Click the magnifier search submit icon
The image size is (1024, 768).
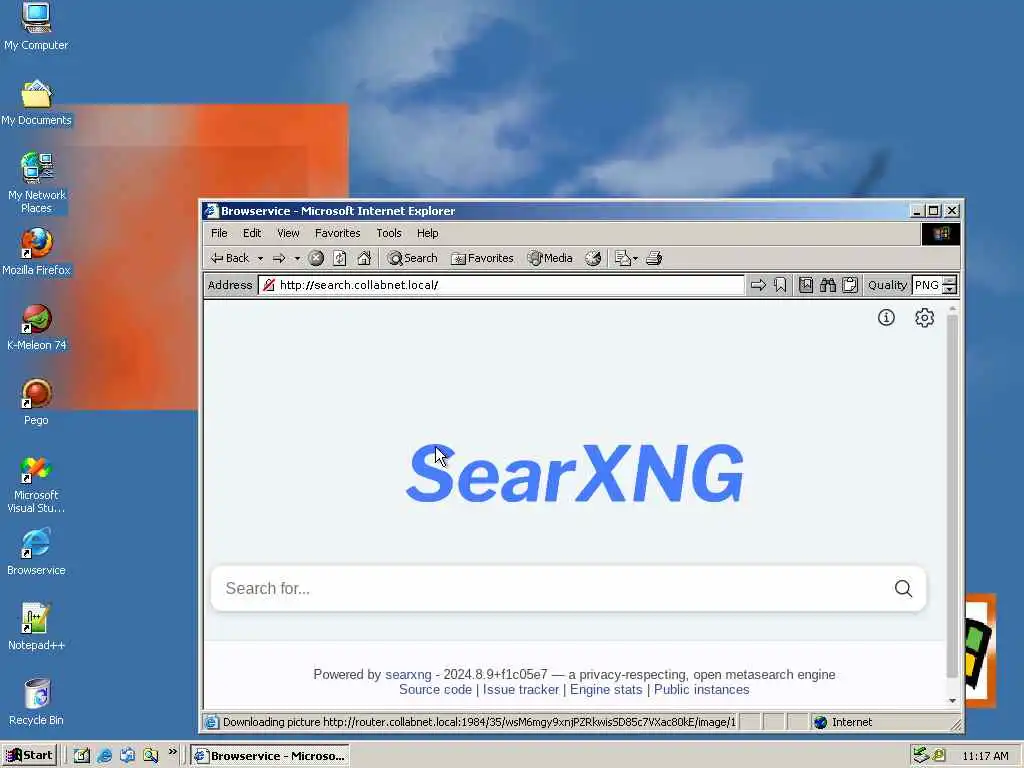903,588
